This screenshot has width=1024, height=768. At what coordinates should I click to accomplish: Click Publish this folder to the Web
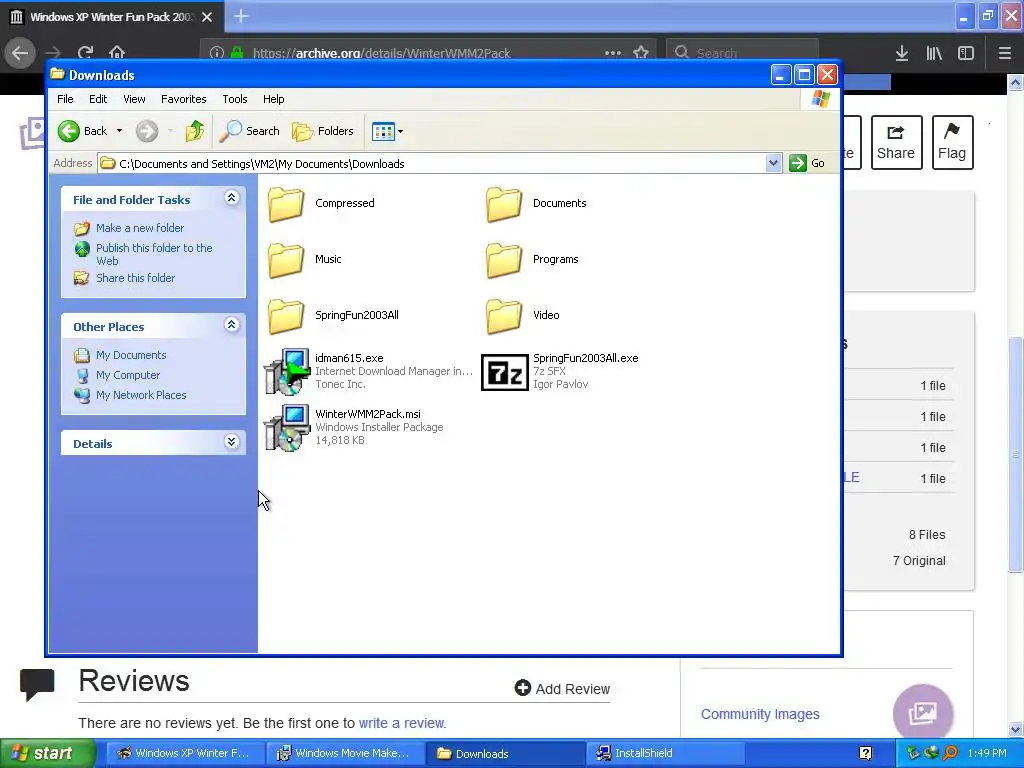(154, 254)
